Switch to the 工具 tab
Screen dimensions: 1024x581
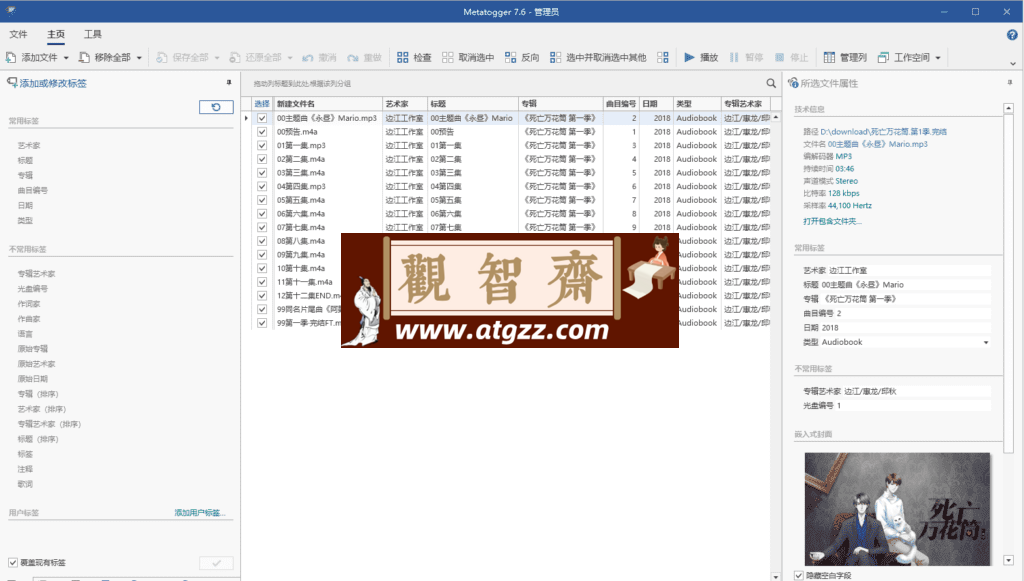pyautogui.click(x=93, y=34)
